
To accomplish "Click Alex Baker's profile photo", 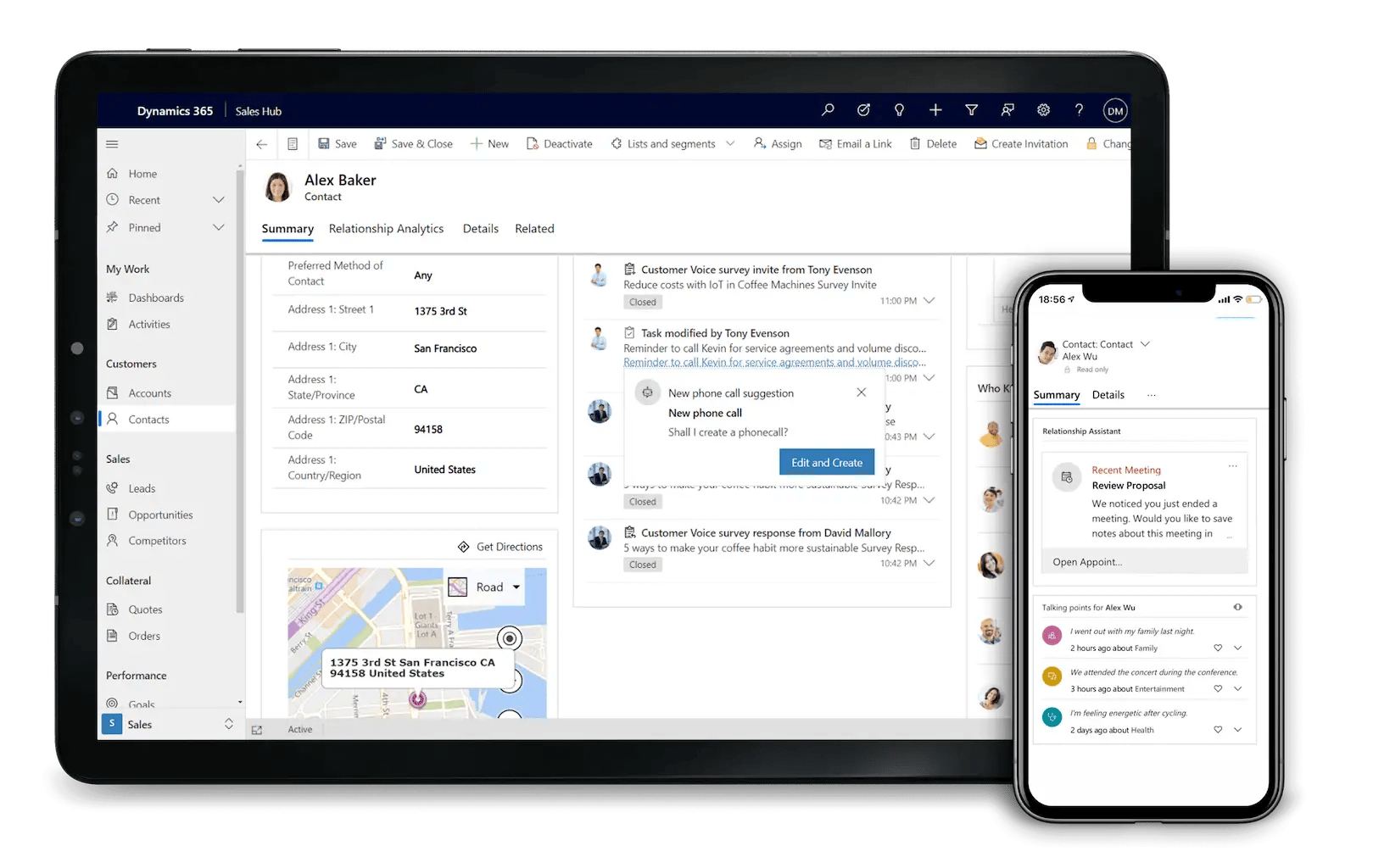I will pos(277,187).
